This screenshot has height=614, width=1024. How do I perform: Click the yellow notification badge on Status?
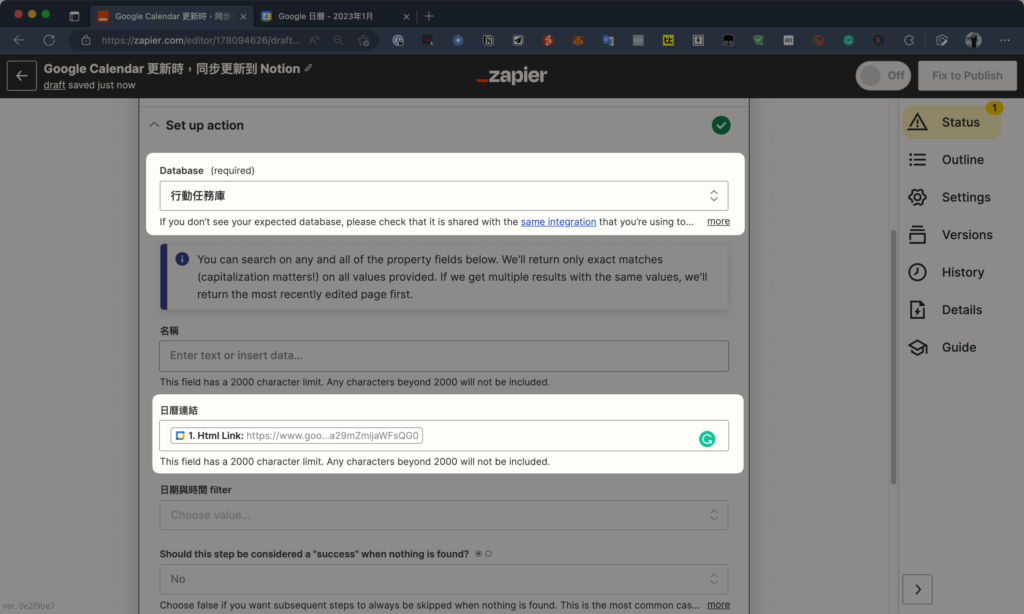tap(994, 108)
